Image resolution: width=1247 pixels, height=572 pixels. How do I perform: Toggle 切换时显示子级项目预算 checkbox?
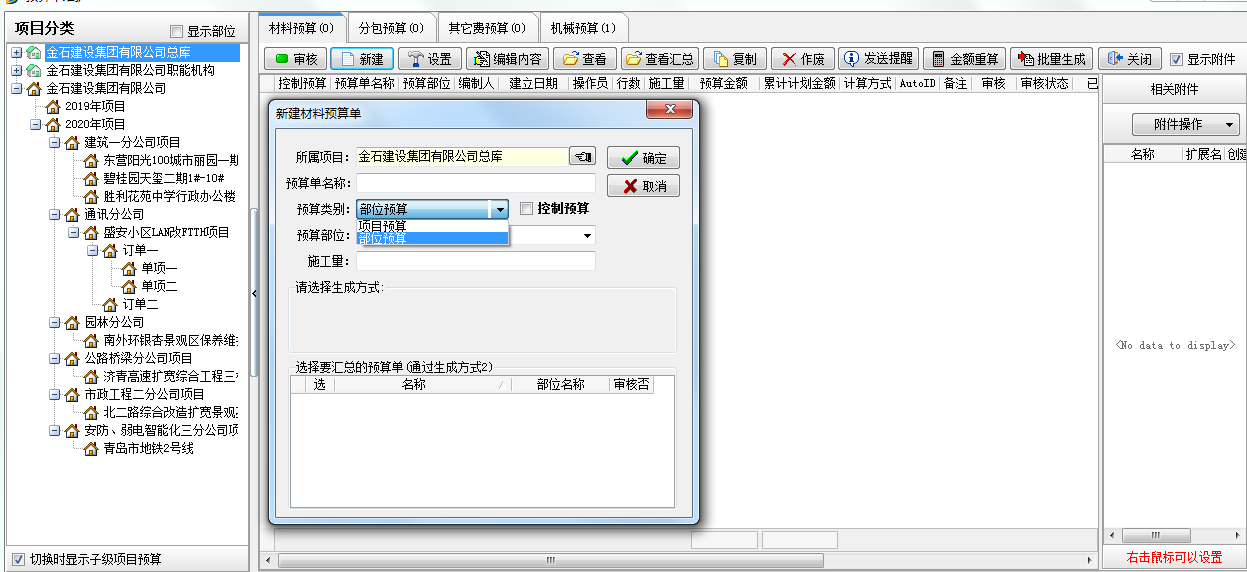pyautogui.click(x=18, y=559)
